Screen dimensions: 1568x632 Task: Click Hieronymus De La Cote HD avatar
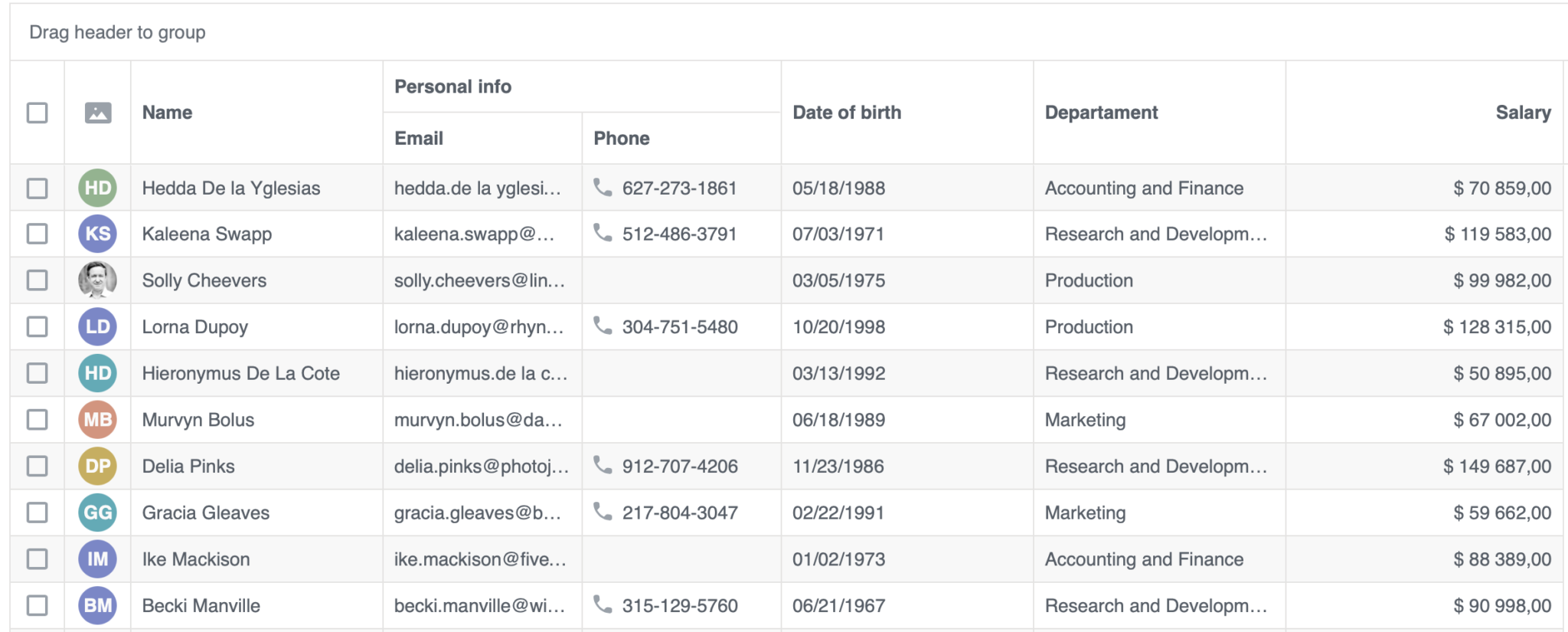coord(97,373)
